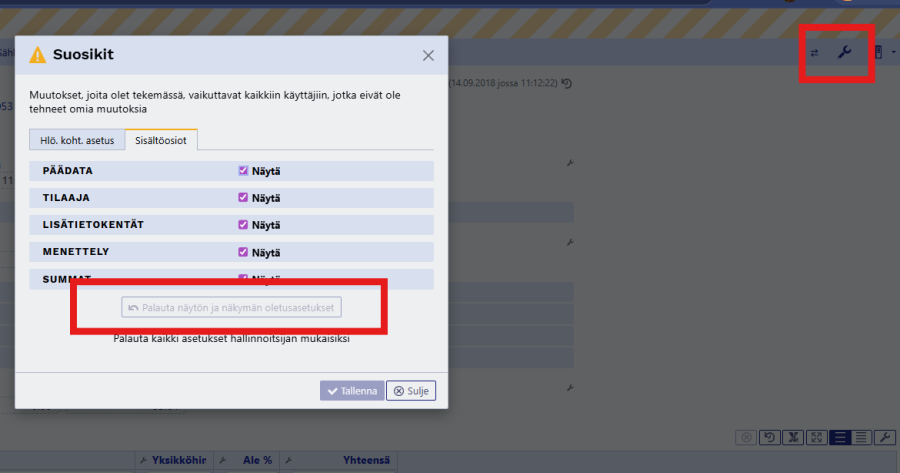This screenshot has width=900, height=473.
Task: Select the compact row density icon
Action: point(862,437)
